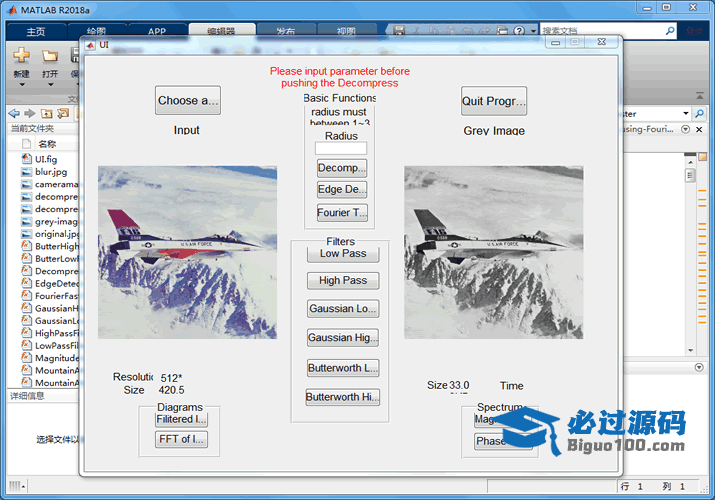Click the orange message indicator atop the editor
715x500 pixels.
(x=702, y=157)
